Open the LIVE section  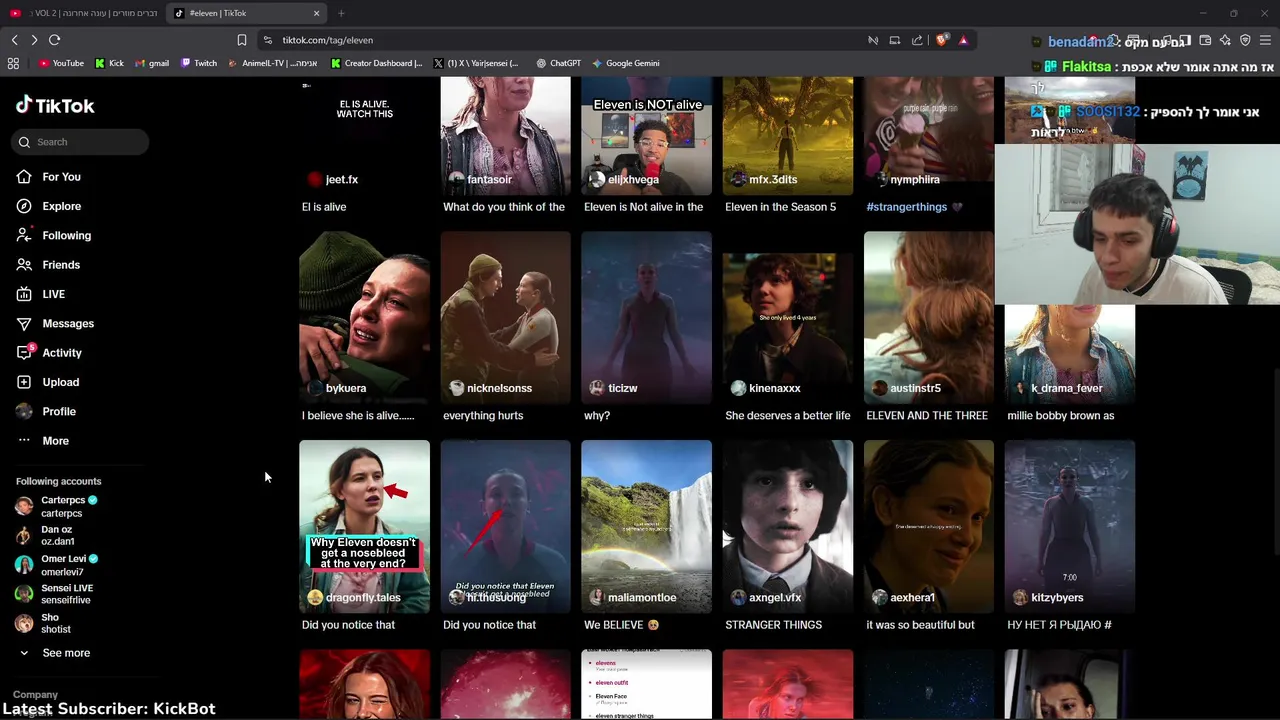coord(41,294)
